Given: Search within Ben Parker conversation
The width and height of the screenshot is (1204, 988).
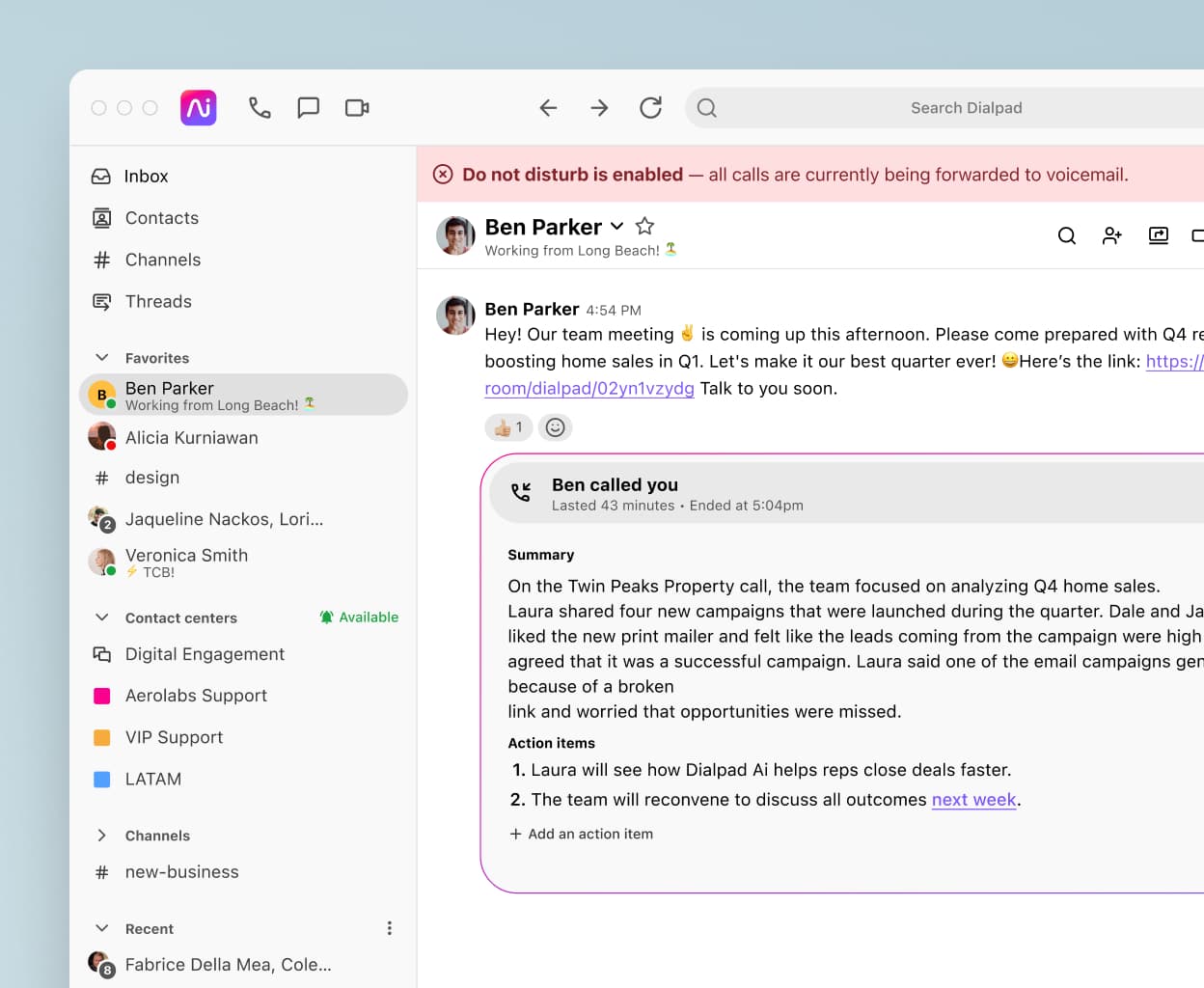Looking at the screenshot, I should [x=1066, y=235].
